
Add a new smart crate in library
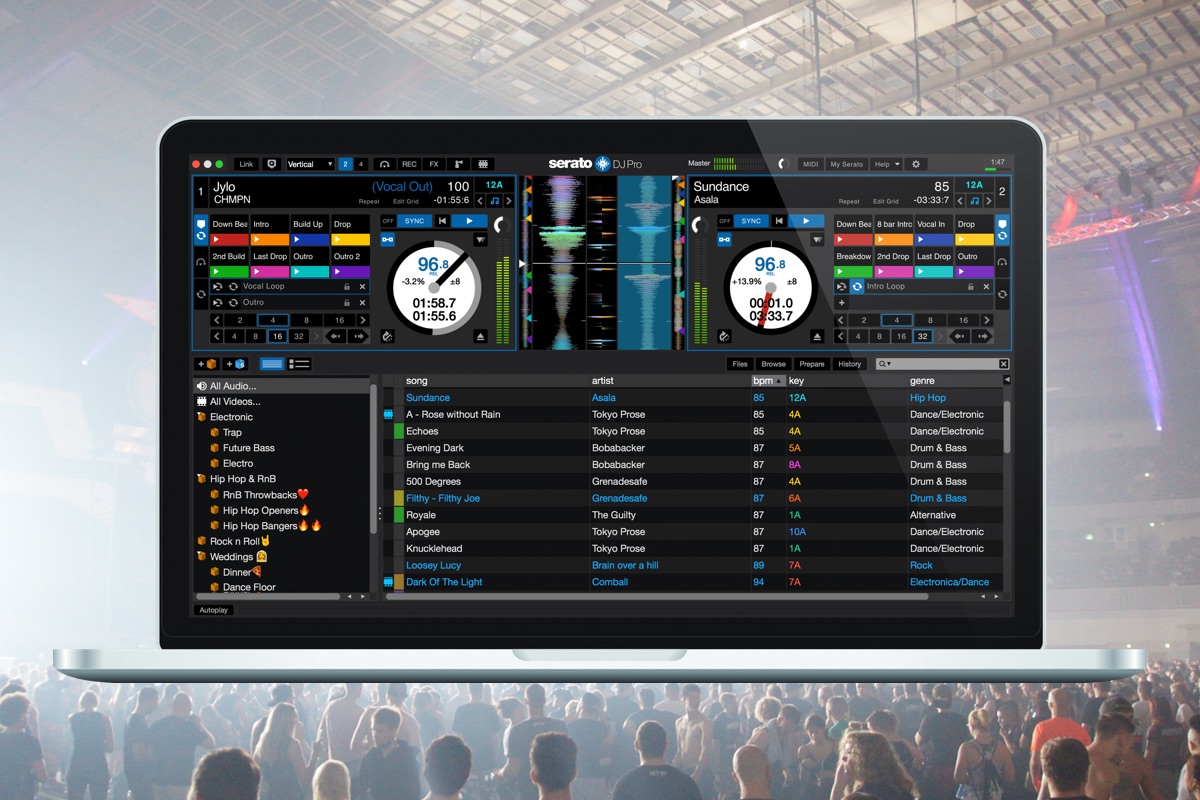[x=235, y=364]
